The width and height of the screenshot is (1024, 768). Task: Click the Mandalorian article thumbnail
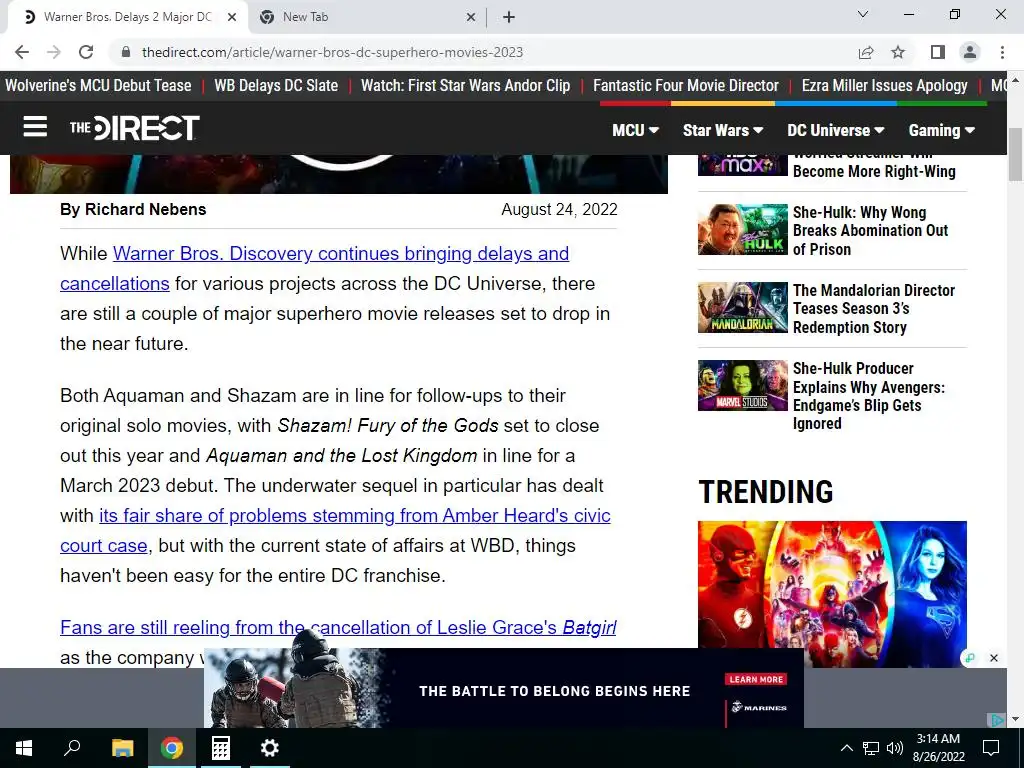coord(743,307)
